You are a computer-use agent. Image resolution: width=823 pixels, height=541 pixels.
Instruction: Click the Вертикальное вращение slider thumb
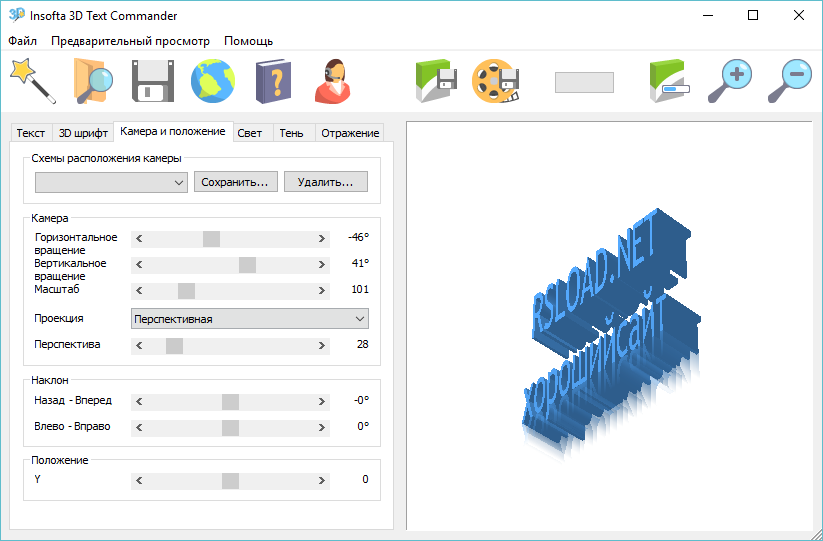(x=247, y=264)
